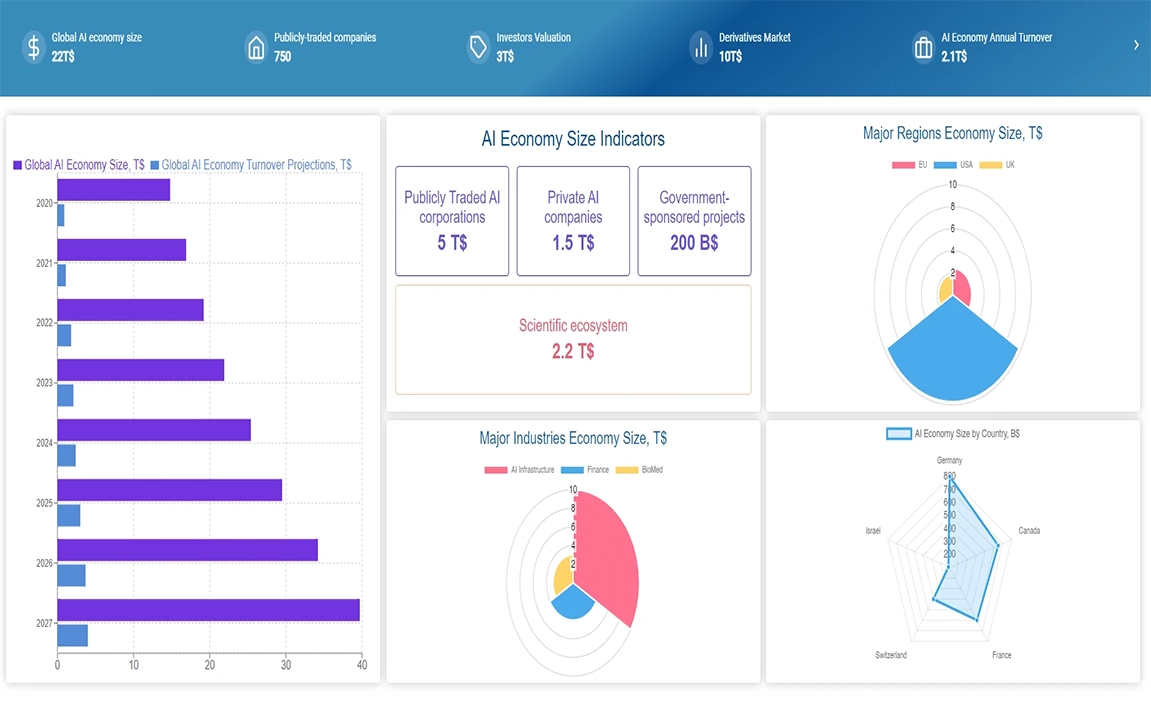Toggle AI Economy Size by Country legend
The image size is (1151, 704).
point(952,434)
